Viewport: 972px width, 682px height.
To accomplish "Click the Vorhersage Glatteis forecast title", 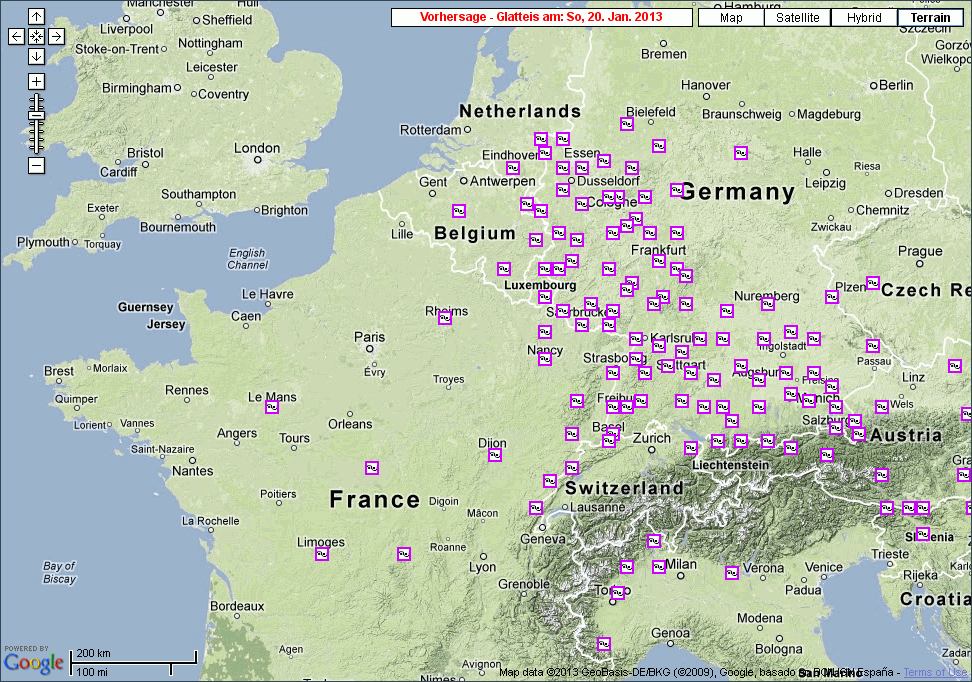I will click(541, 18).
